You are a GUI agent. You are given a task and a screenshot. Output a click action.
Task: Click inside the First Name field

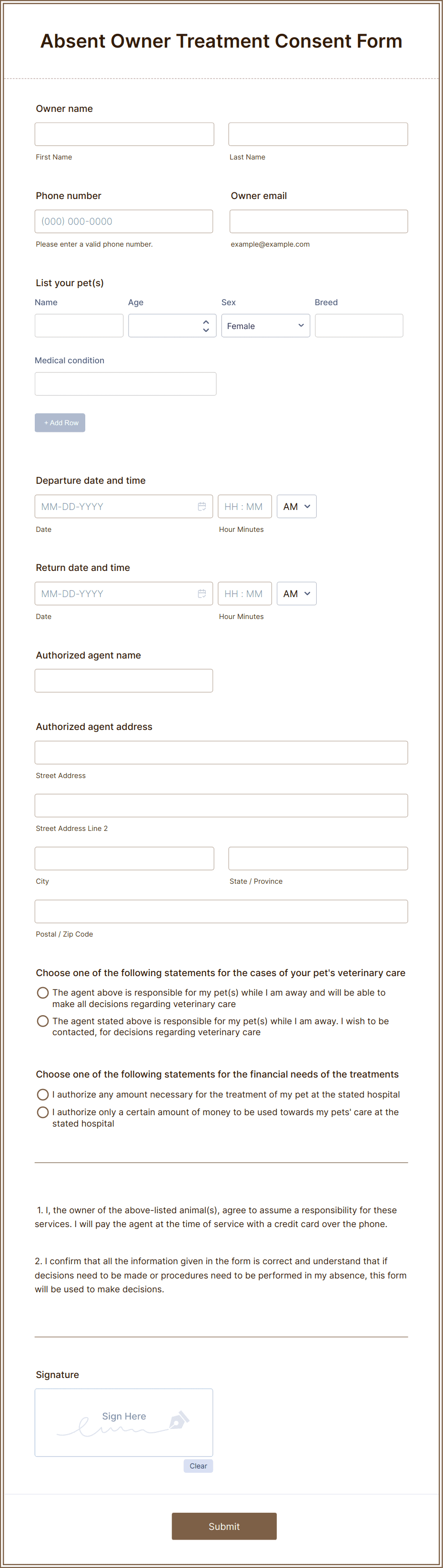pos(124,134)
